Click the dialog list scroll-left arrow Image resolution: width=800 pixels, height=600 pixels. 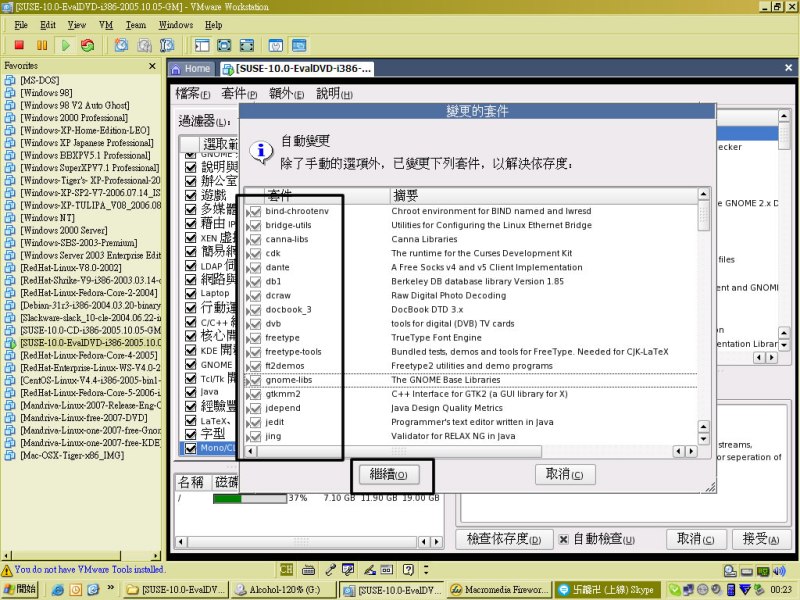click(251, 451)
